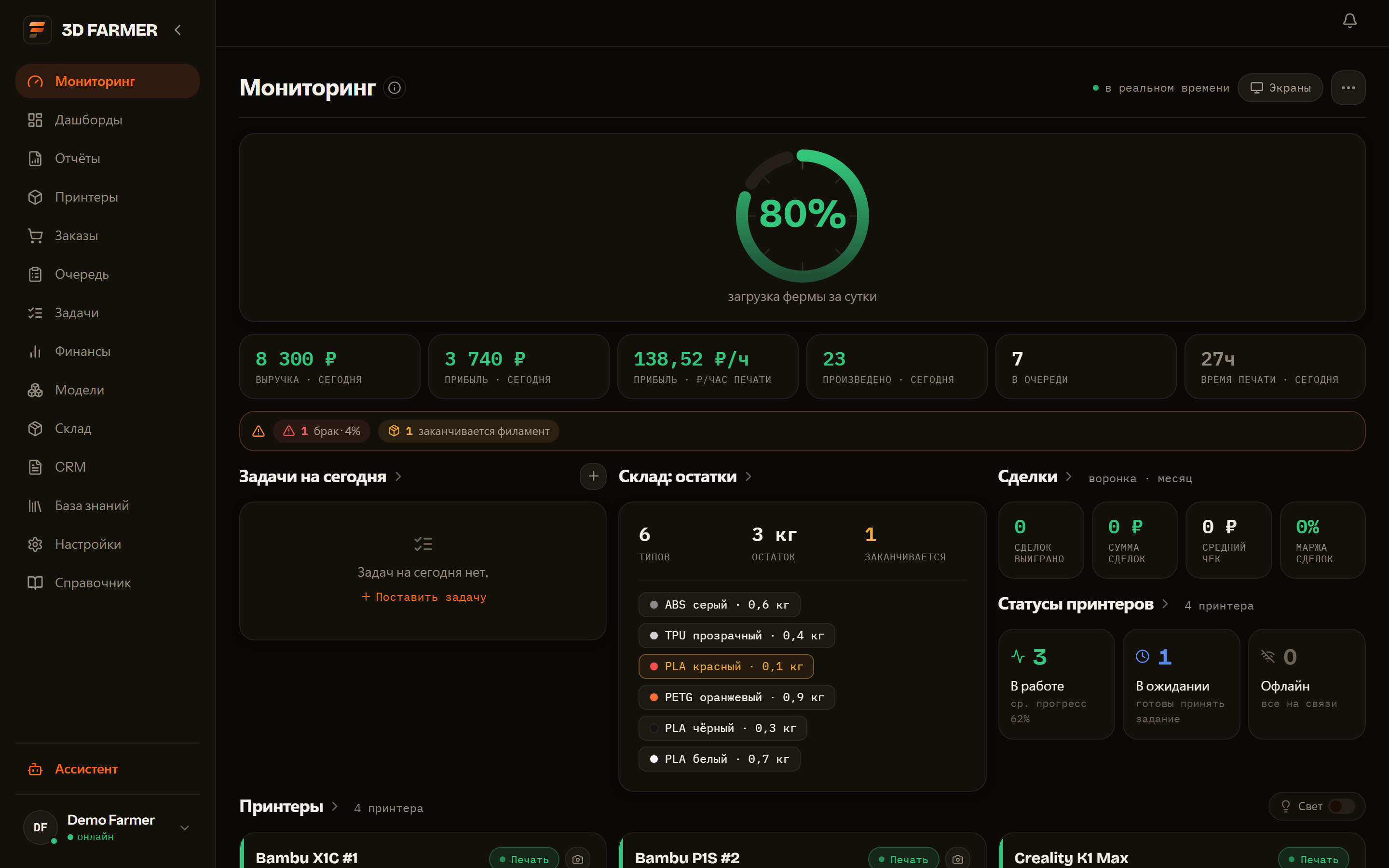Click Печать status badge on Bambu P1S #2
1389x868 pixels.
[903, 859]
